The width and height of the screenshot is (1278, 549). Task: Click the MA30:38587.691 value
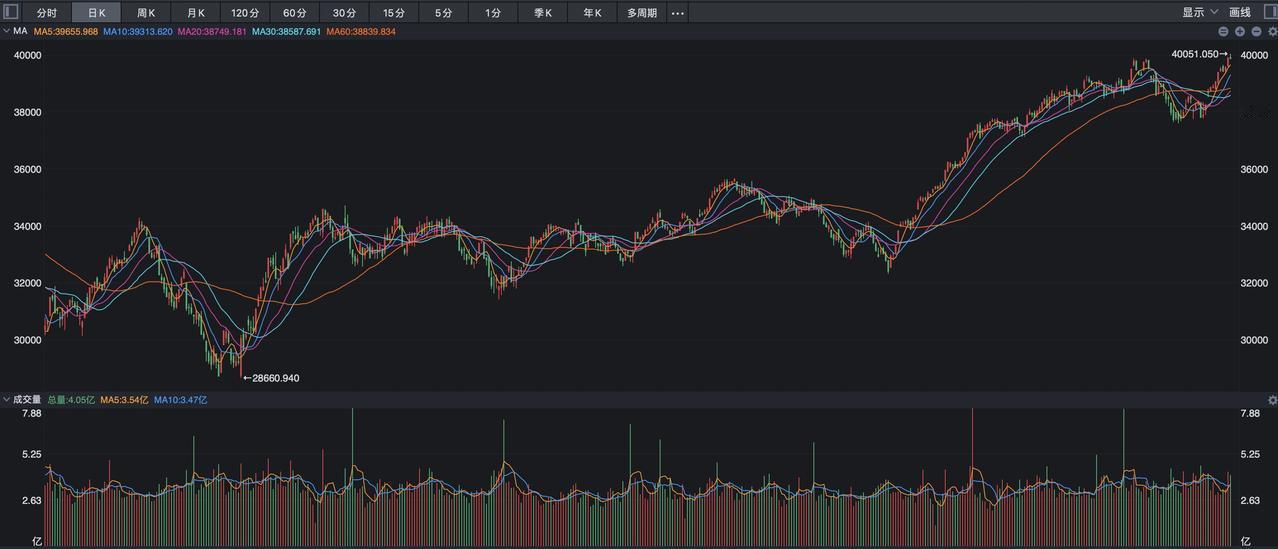[286, 32]
